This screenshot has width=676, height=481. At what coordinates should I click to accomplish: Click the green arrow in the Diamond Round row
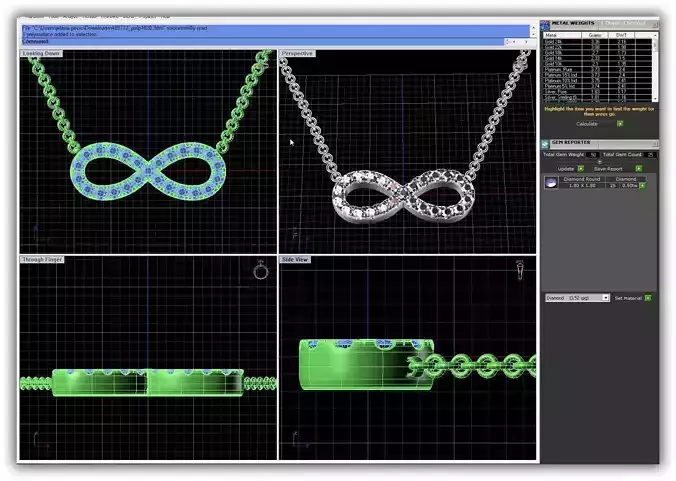(x=642, y=185)
